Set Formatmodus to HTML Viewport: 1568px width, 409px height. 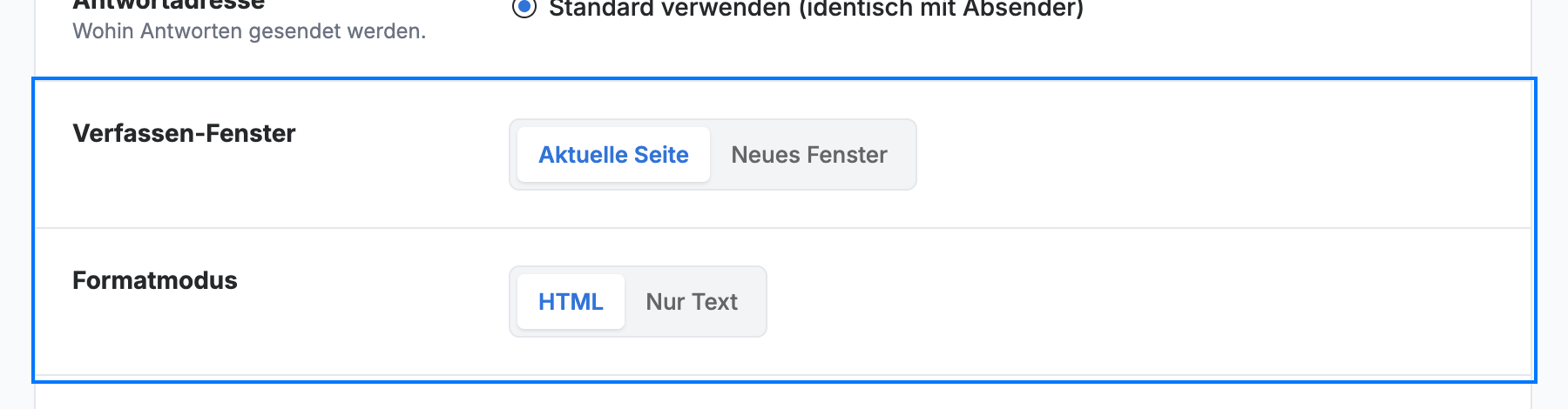(571, 302)
